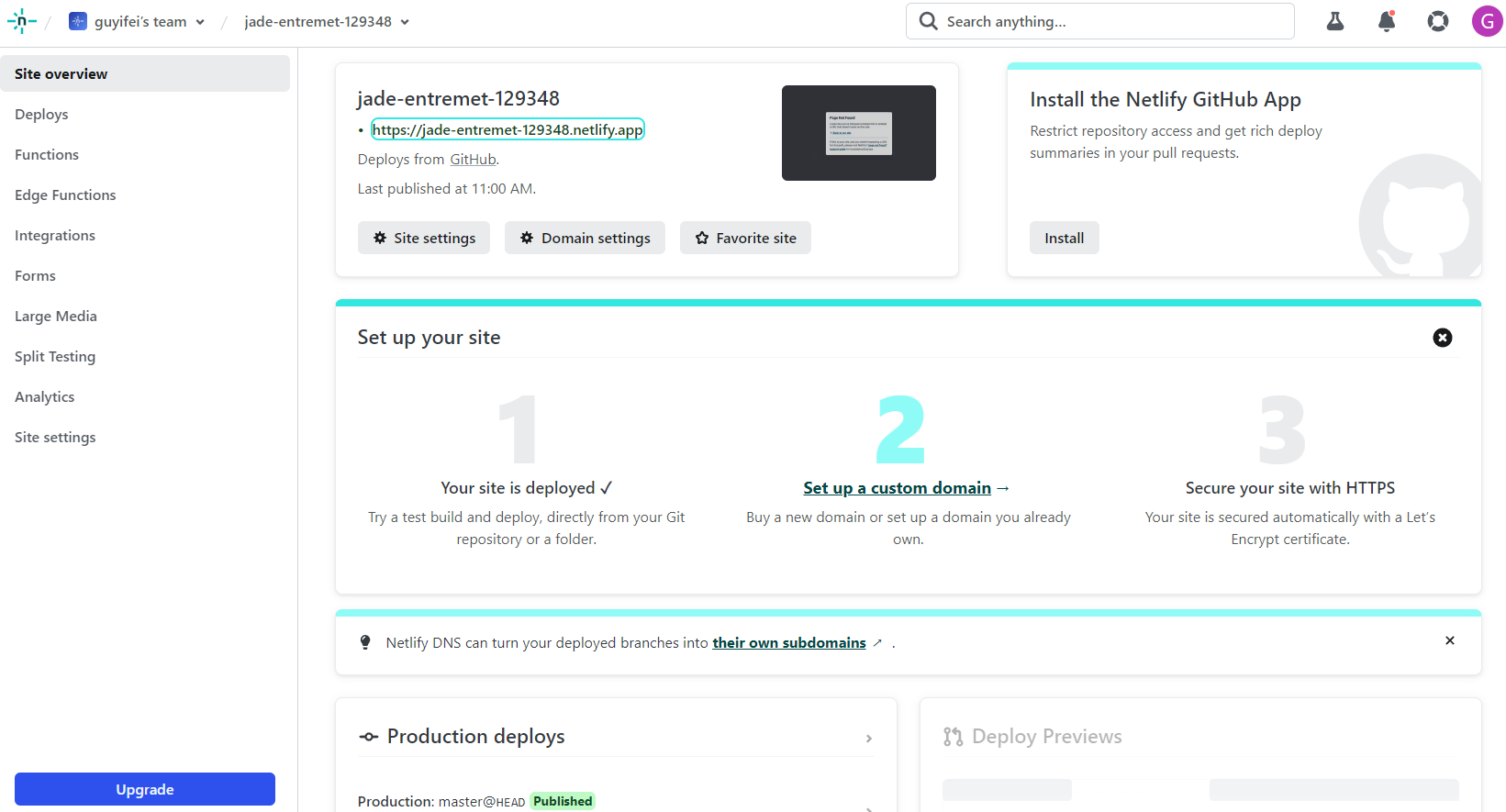Viewport: 1506px width, 812px height.
Task: Follow the GitHub deploys link
Action: click(473, 159)
